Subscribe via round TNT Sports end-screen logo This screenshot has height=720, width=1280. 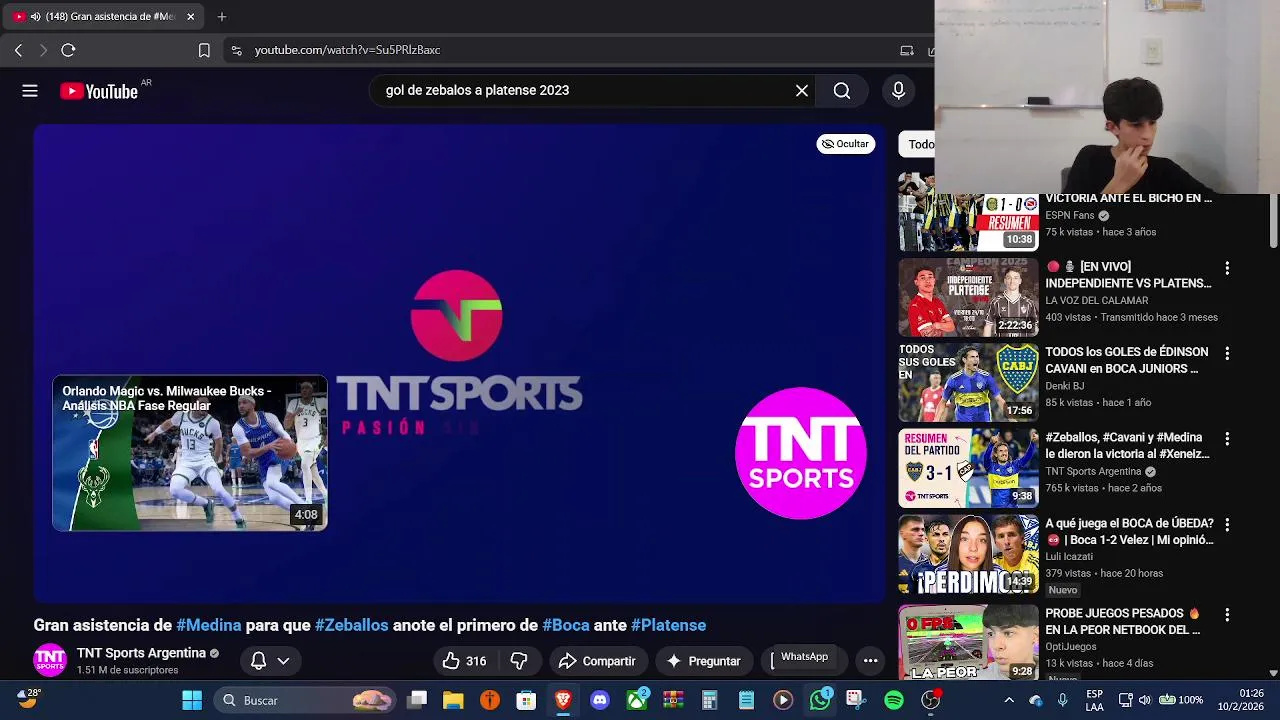point(801,453)
